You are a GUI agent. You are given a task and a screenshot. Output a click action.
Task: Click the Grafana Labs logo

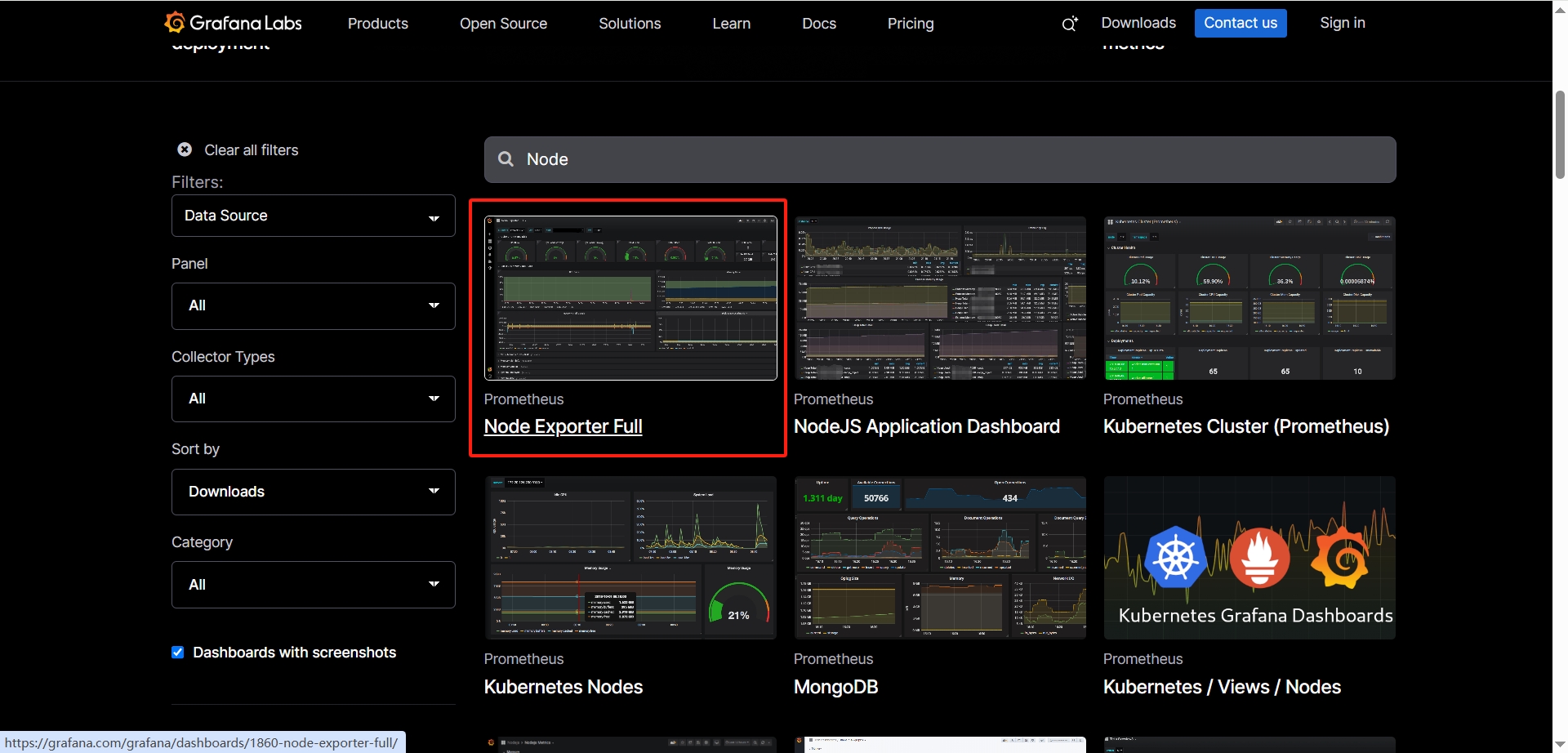233,23
